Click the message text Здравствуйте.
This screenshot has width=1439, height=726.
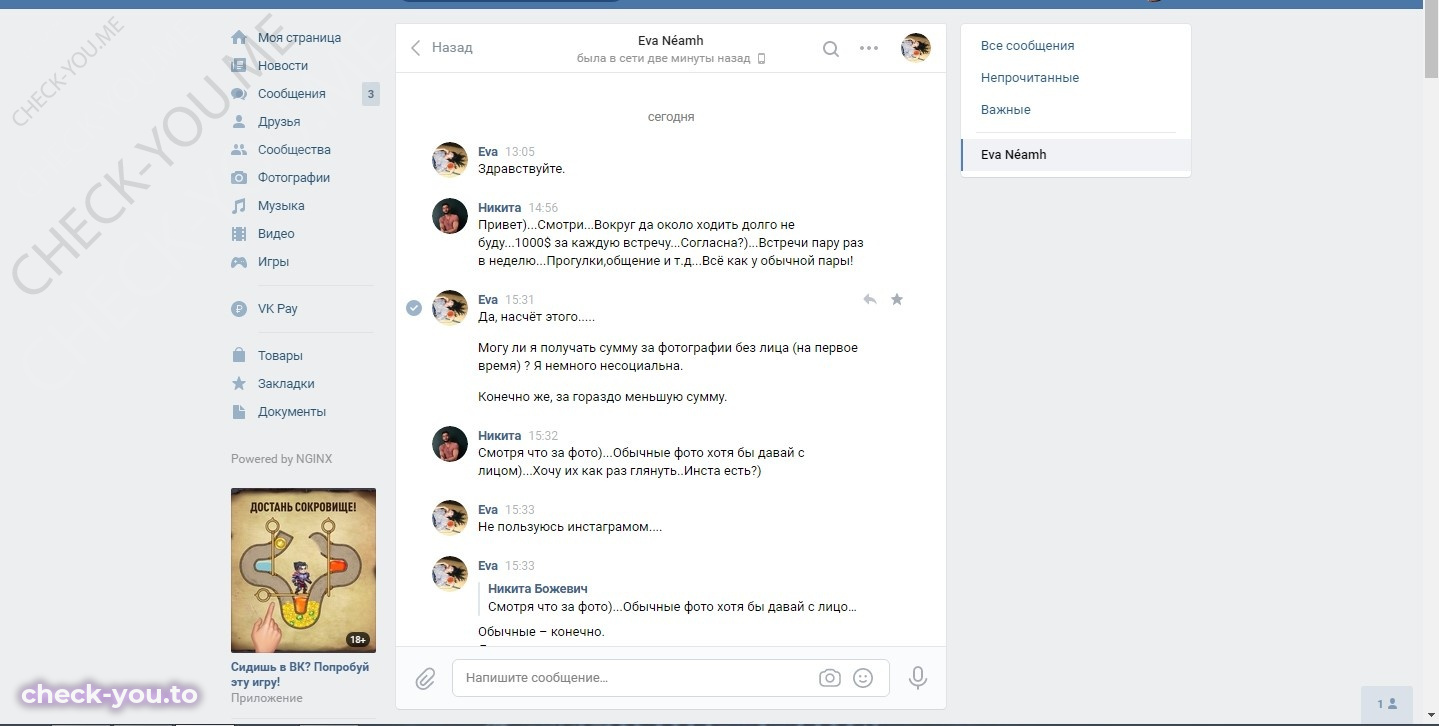click(521, 169)
